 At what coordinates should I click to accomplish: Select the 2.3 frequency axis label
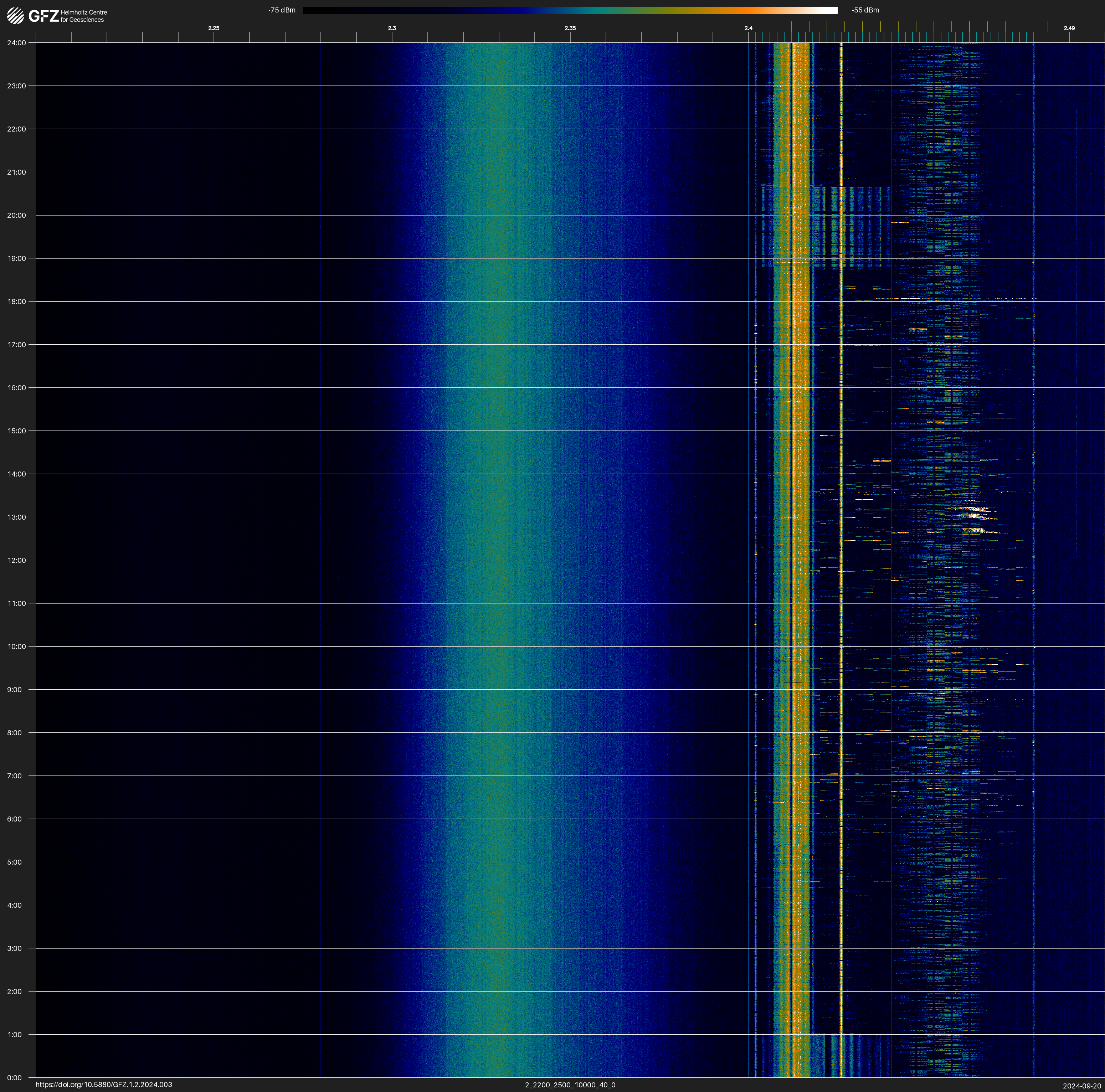(x=392, y=28)
